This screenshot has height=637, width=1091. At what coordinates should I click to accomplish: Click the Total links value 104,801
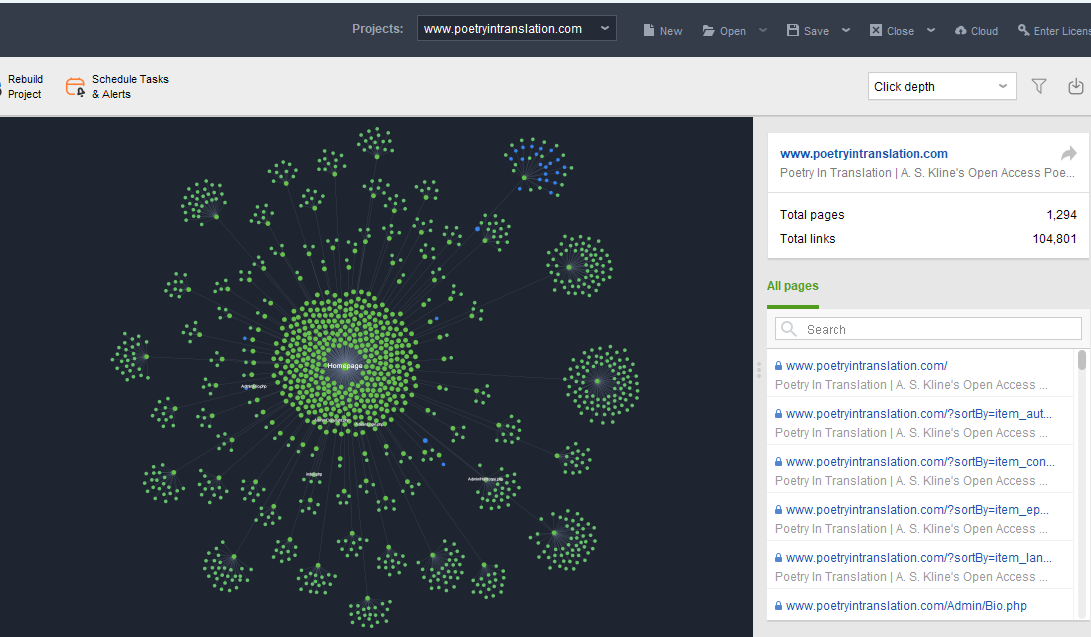click(x=1054, y=239)
